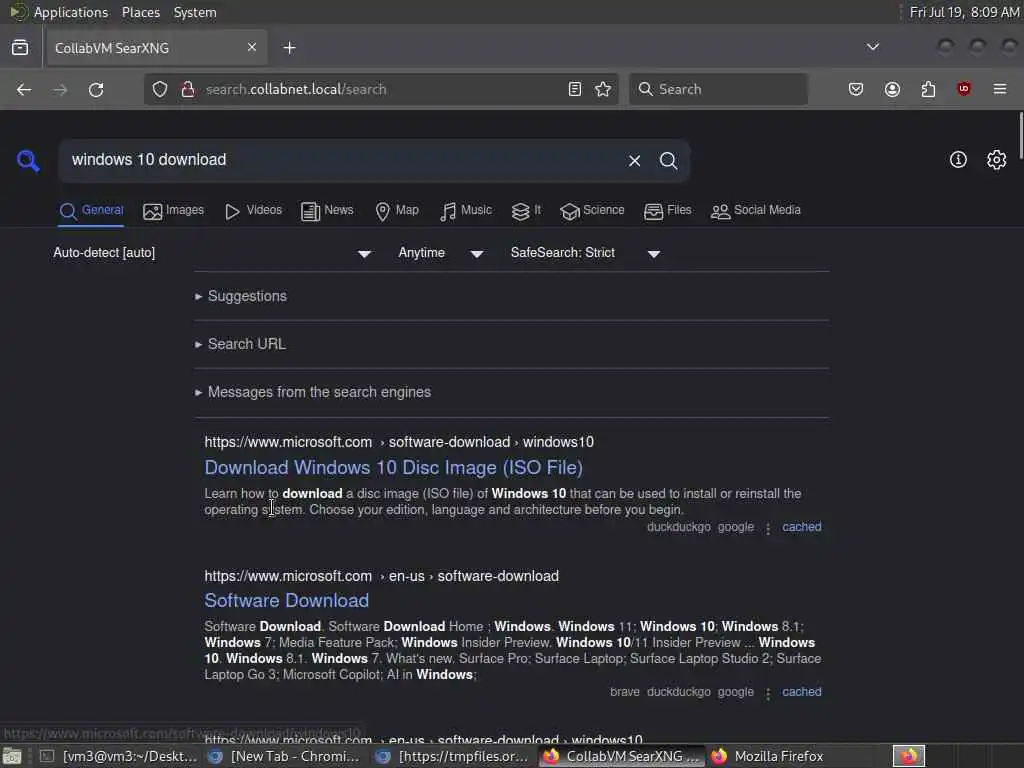Click the duckduckgo engine label on first result
Screen dimensions: 1024x768
click(679, 527)
